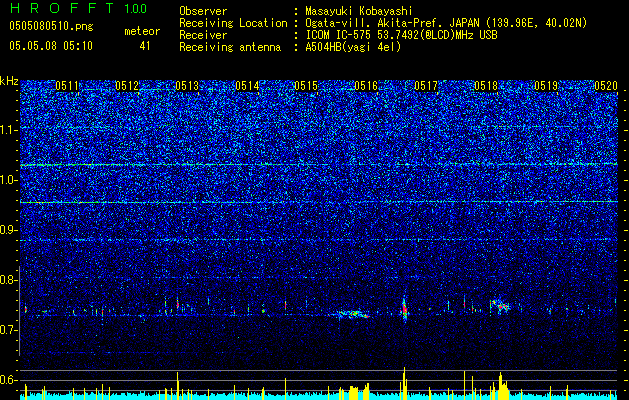Viewport: 629px width, 400px height.
Task: Click the 0516 time marker
Action: [x=366, y=86]
